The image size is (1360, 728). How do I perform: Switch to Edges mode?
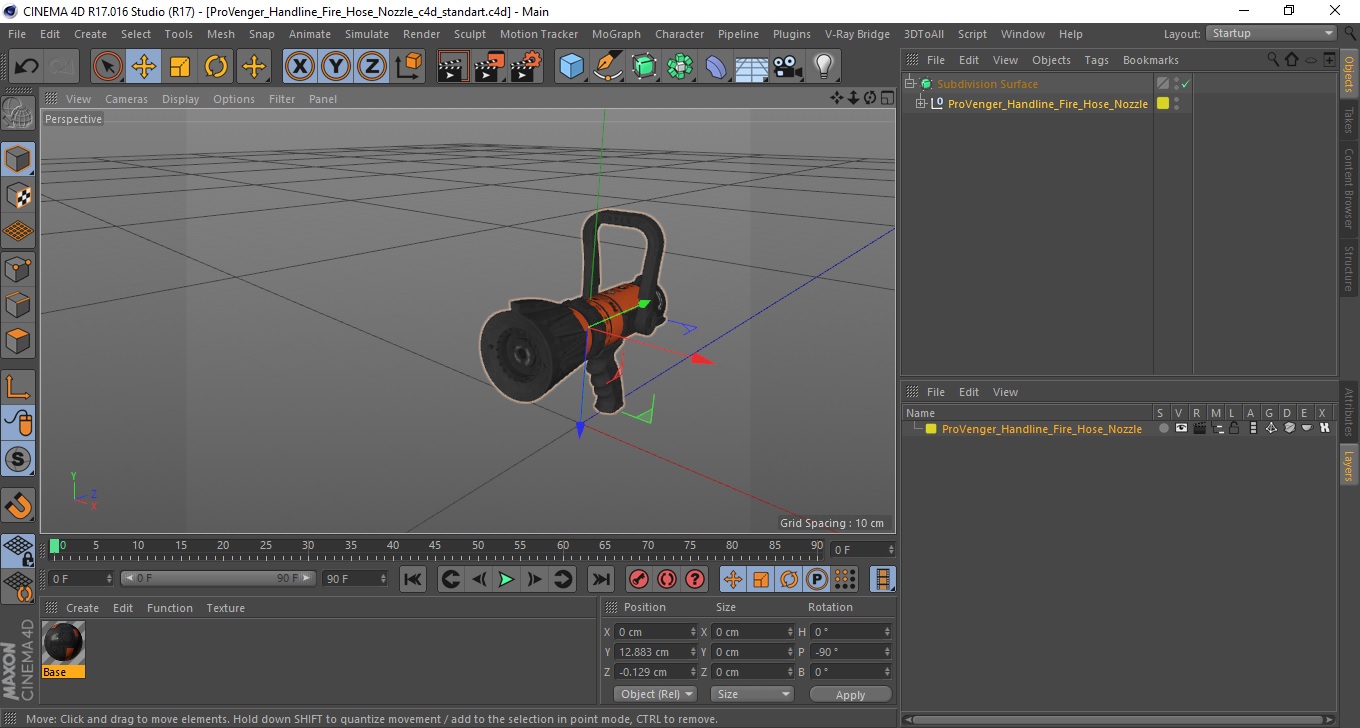coord(18,304)
